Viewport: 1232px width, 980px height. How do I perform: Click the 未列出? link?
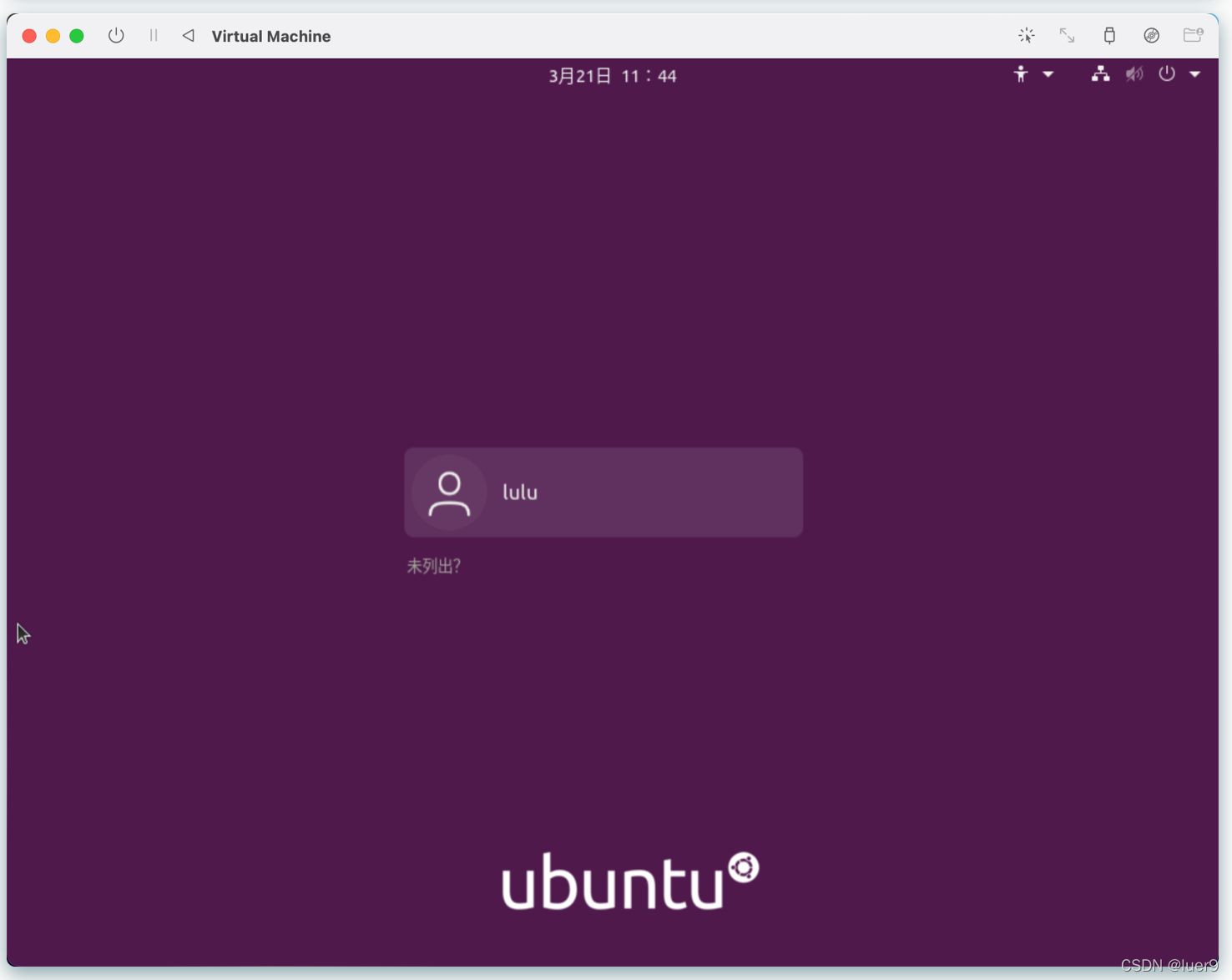pyautogui.click(x=433, y=566)
